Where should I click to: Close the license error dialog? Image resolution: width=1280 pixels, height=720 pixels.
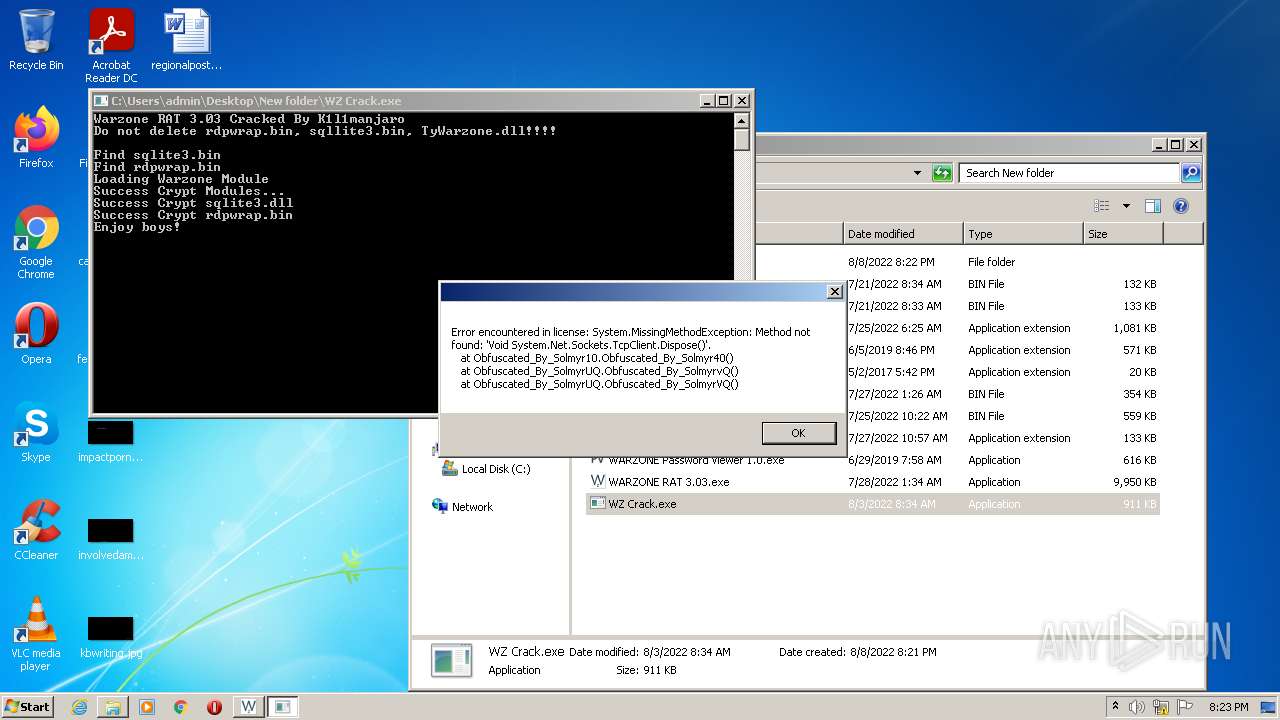pyautogui.click(x=834, y=292)
